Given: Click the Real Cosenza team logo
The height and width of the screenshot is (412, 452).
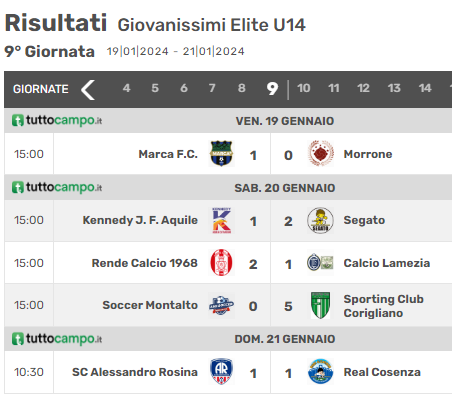Looking at the screenshot, I should coord(320,371).
